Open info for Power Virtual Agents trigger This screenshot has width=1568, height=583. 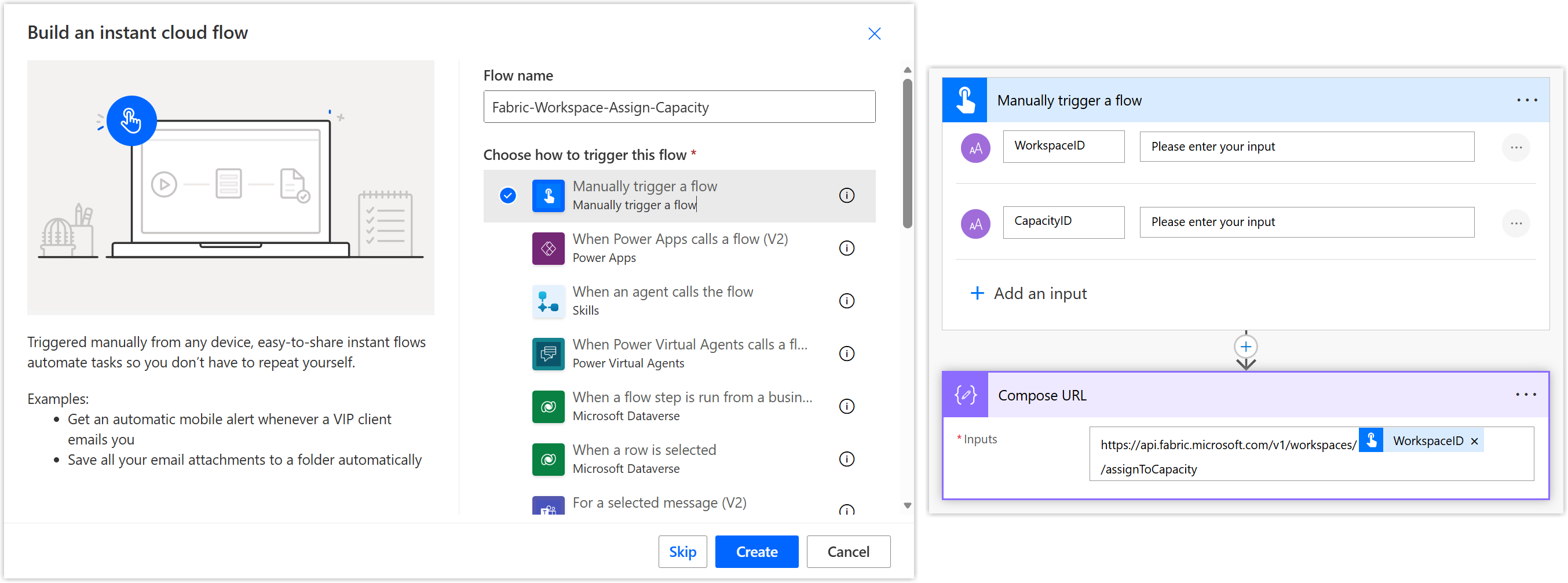tap(847, 354)
